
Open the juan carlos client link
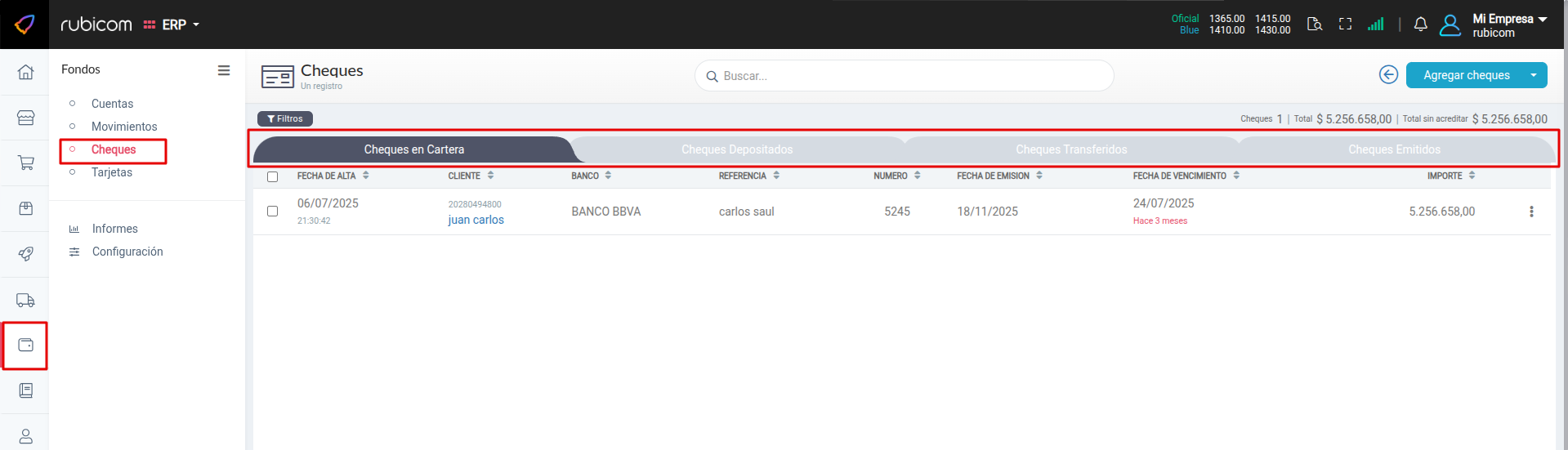click(x=476, y=220)
